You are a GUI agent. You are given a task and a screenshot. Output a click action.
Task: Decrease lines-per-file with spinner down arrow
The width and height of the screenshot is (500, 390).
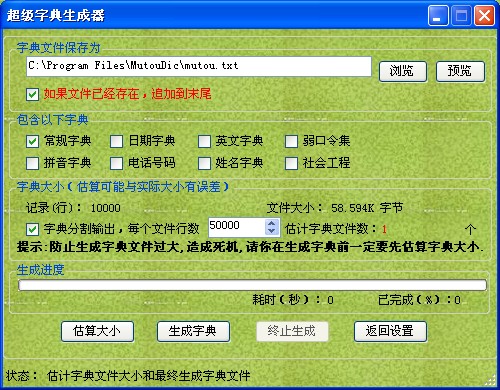(272, 231)
